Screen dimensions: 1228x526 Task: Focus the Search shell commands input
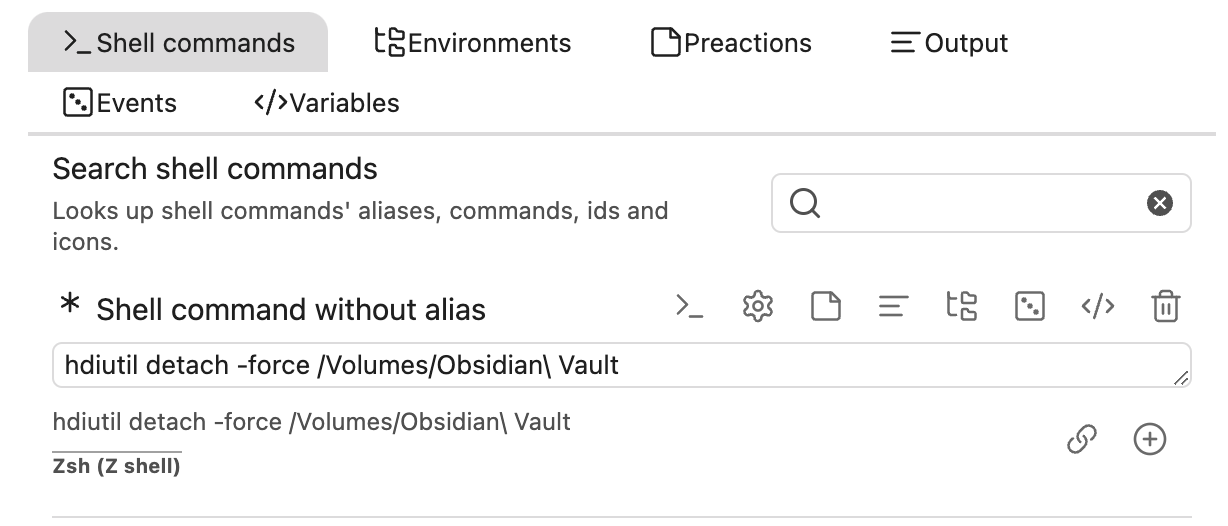[x=980, y=204]
